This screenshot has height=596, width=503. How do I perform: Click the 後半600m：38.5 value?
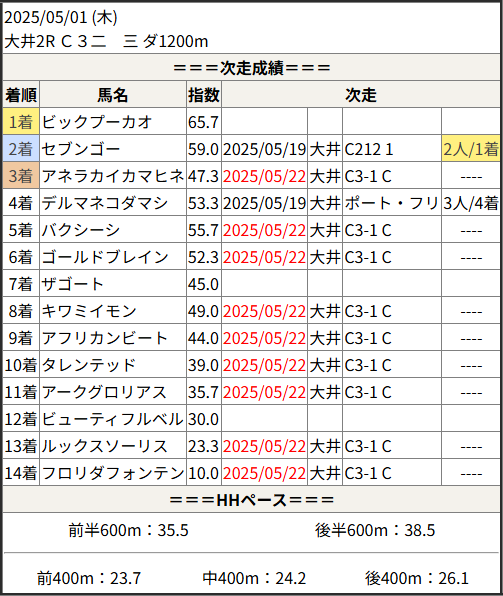click(375, 530)
